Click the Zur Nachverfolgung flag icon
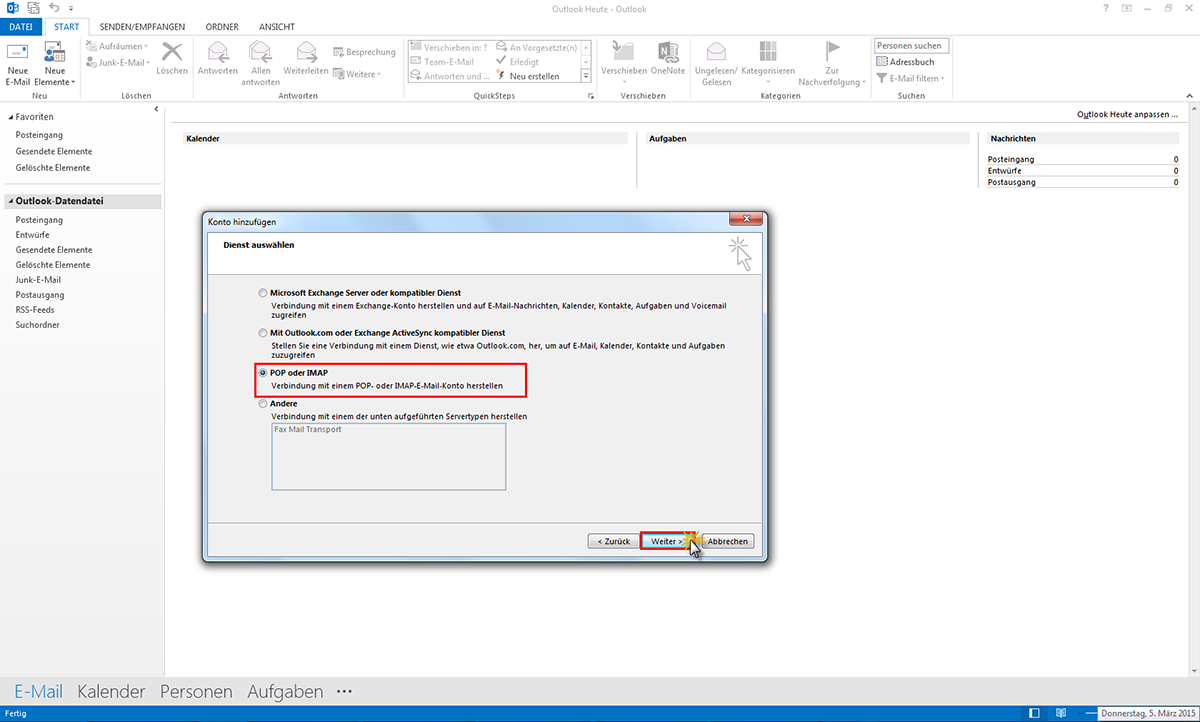Viewport: 1200px width, 722px height. pos(832,52)
